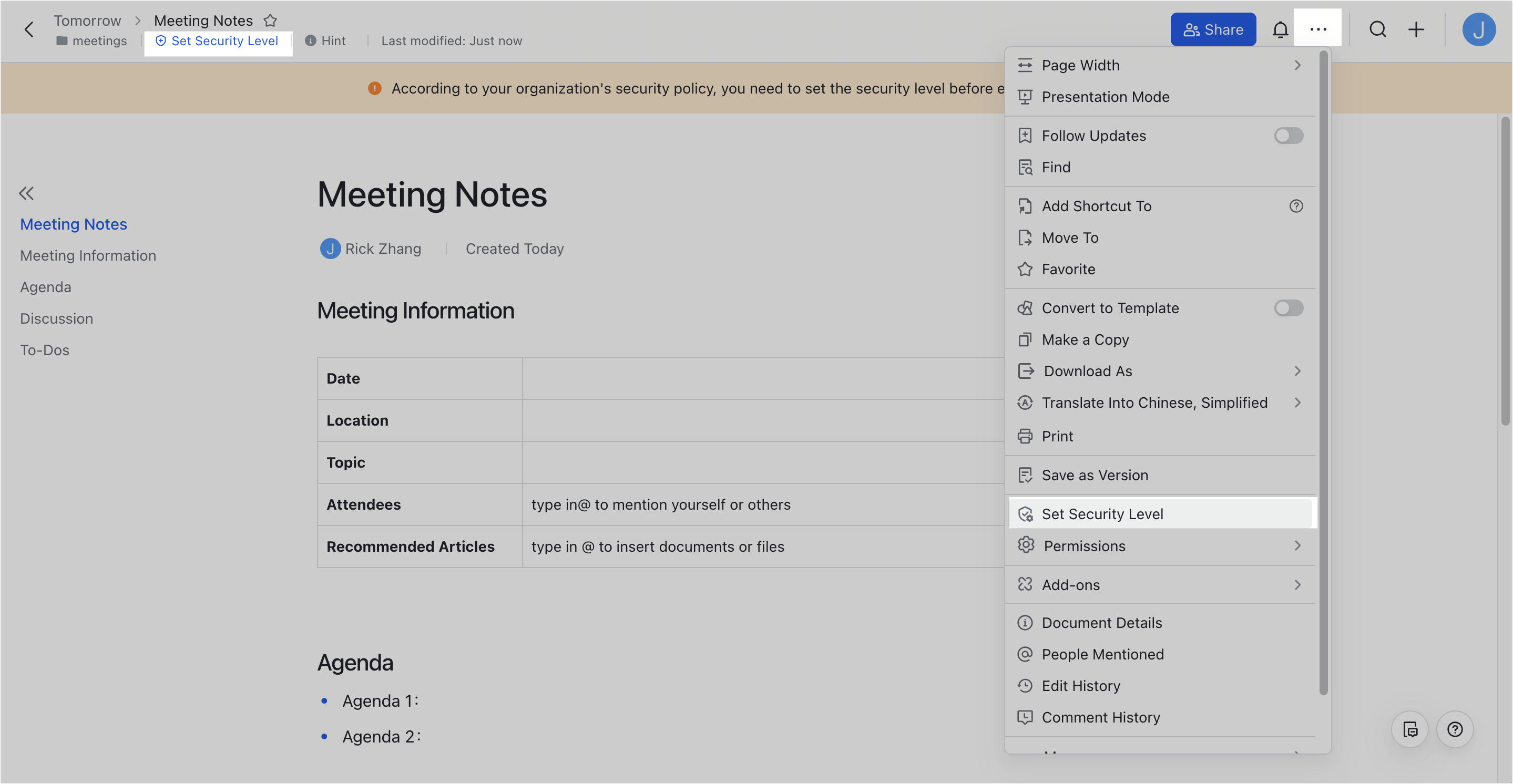Star the Meeting Notes document
The width and height of the screenshot is (1513, 784).
tap(270, 20)
